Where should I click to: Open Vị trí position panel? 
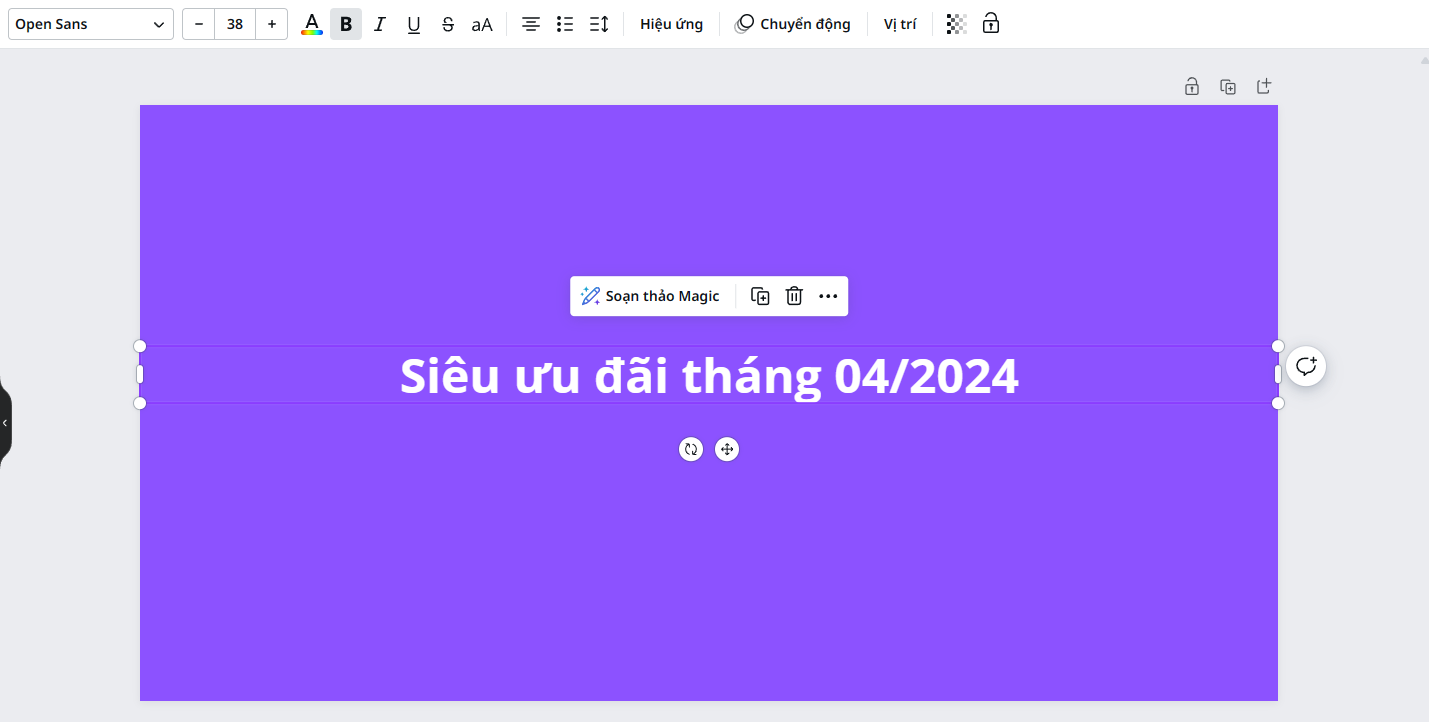click(x=900, y=24)
